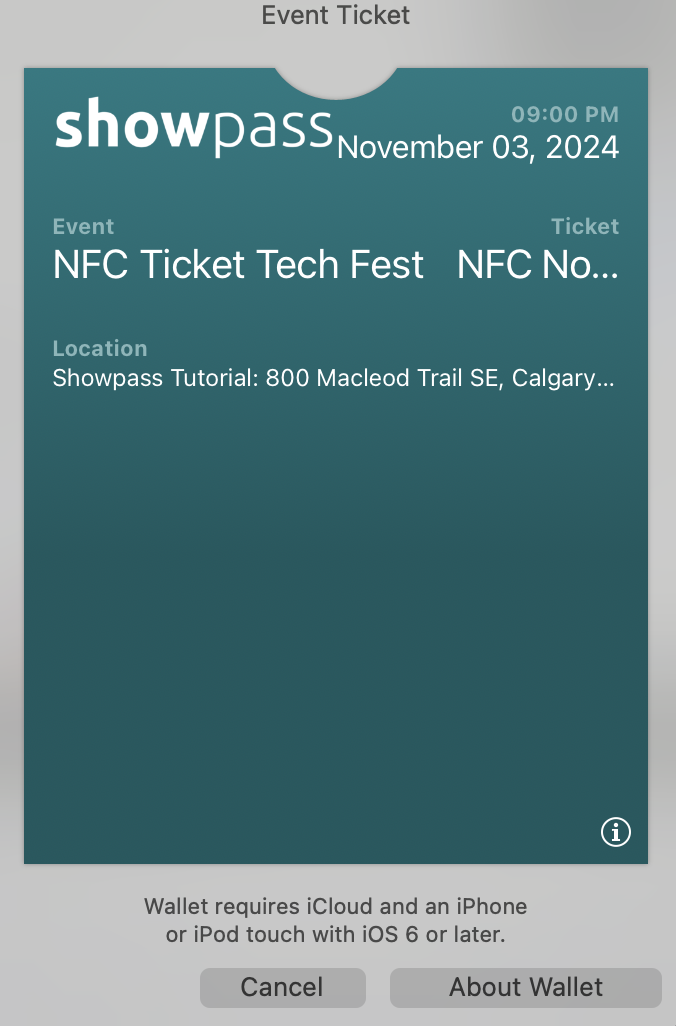
Task: Open About Wallet
Action: pyautogui.click(x=526, y=987)
